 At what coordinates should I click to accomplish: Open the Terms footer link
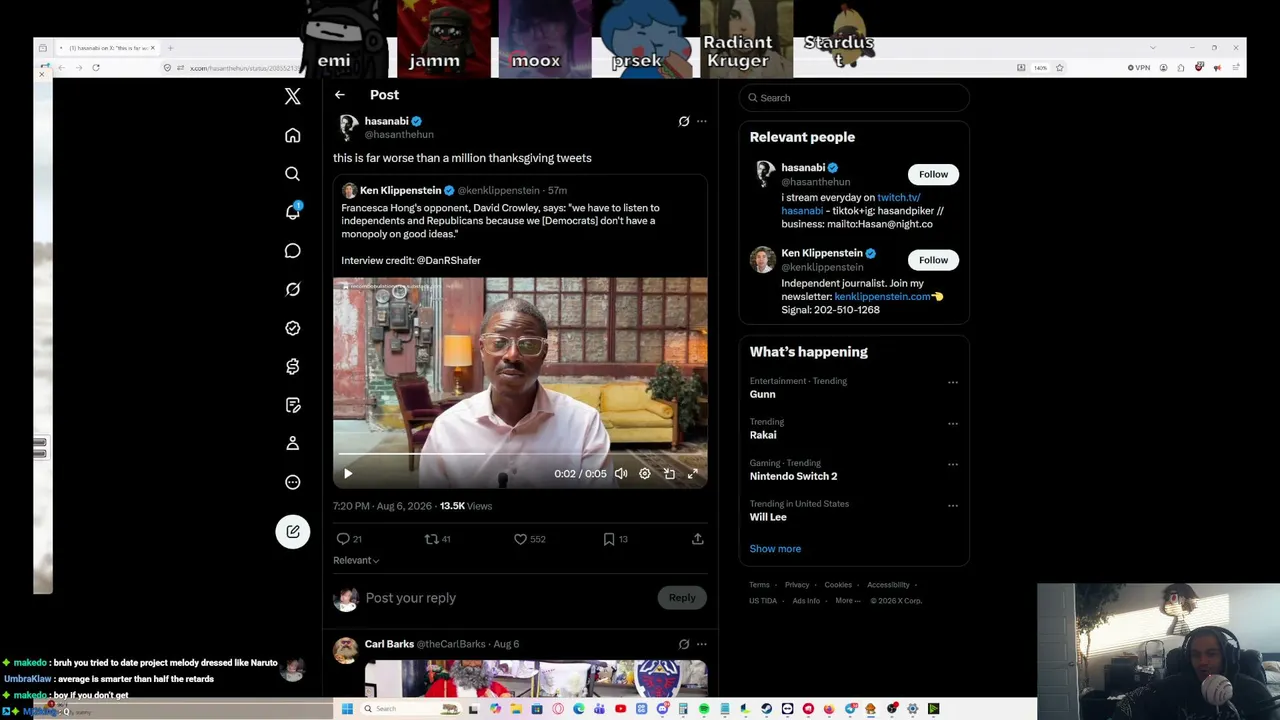pyautogui.click(x=759, y=585)
